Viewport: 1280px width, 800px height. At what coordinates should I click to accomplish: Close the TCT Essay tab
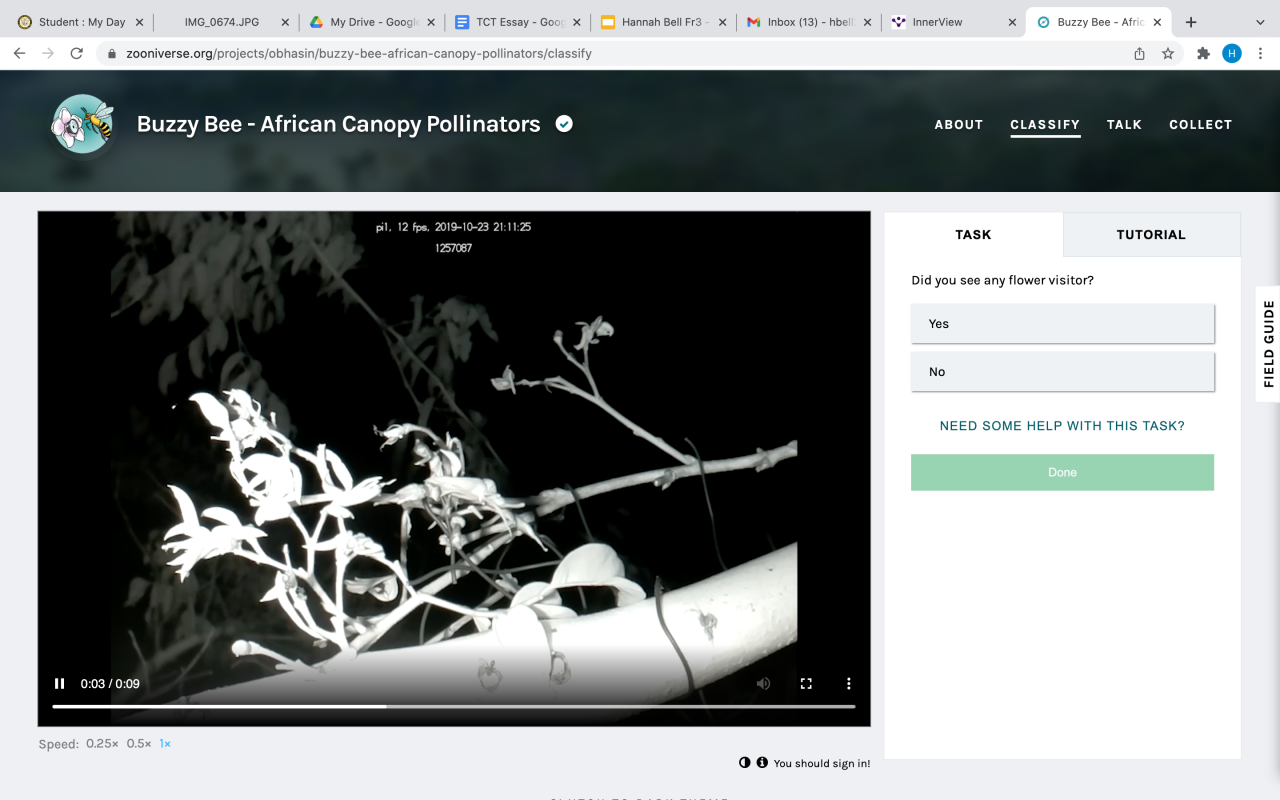577,22
